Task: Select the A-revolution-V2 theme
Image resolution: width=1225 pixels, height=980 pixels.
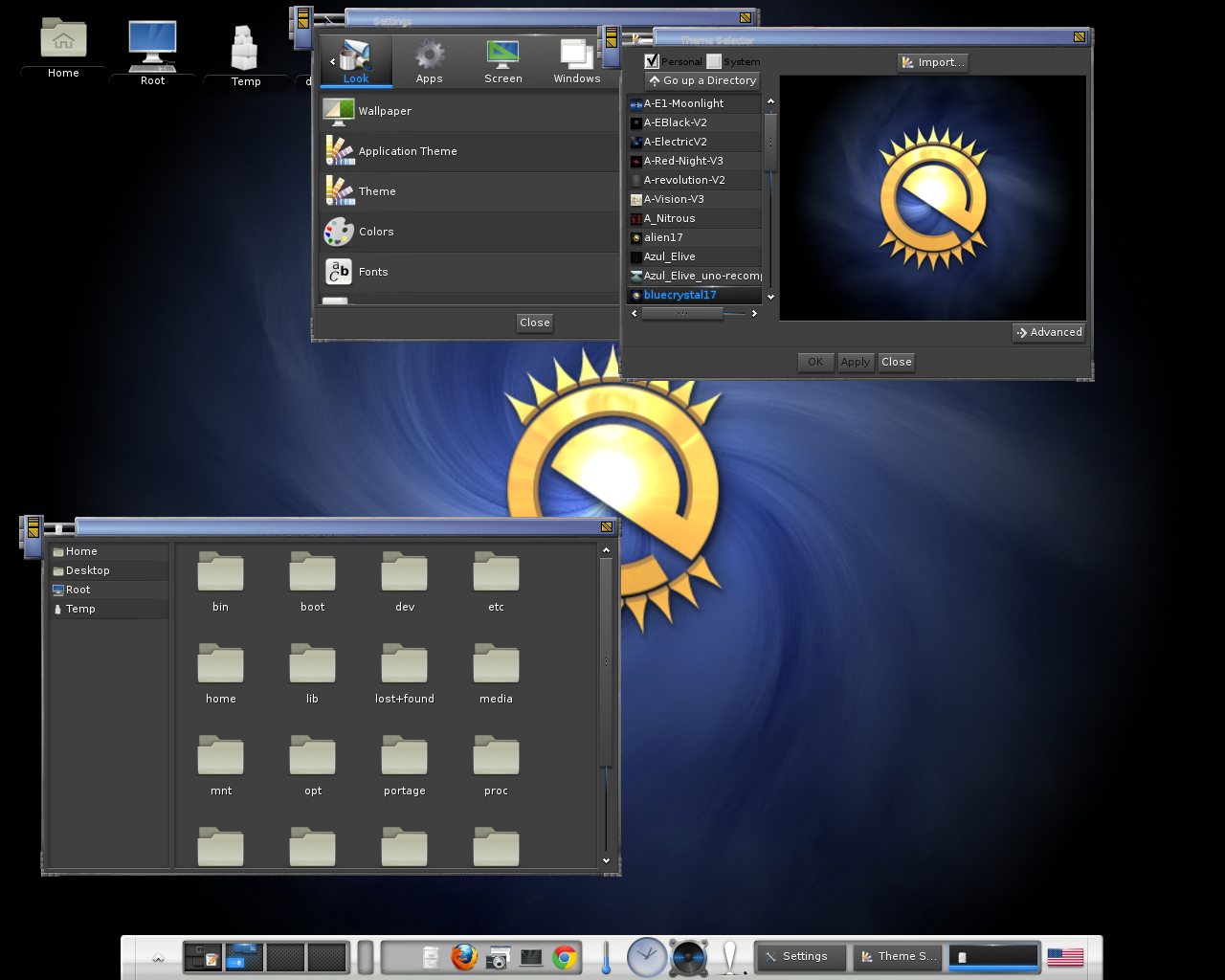Action: (x=694, y=180)
